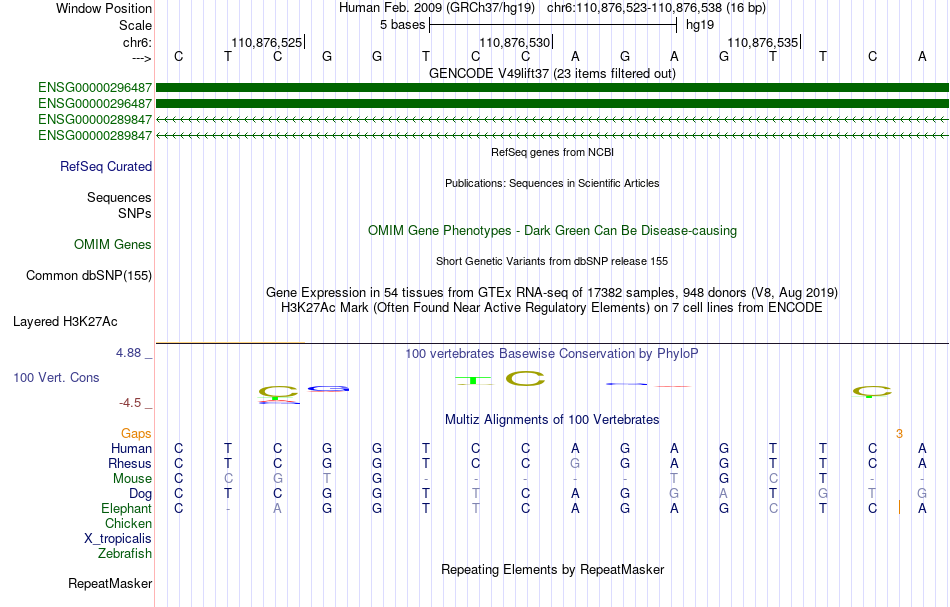Image resolution: width=950 pixels, height=607 pixels.
Task: Click the SNPs track label
Action: pyautogui.click(x=135, y=213)
